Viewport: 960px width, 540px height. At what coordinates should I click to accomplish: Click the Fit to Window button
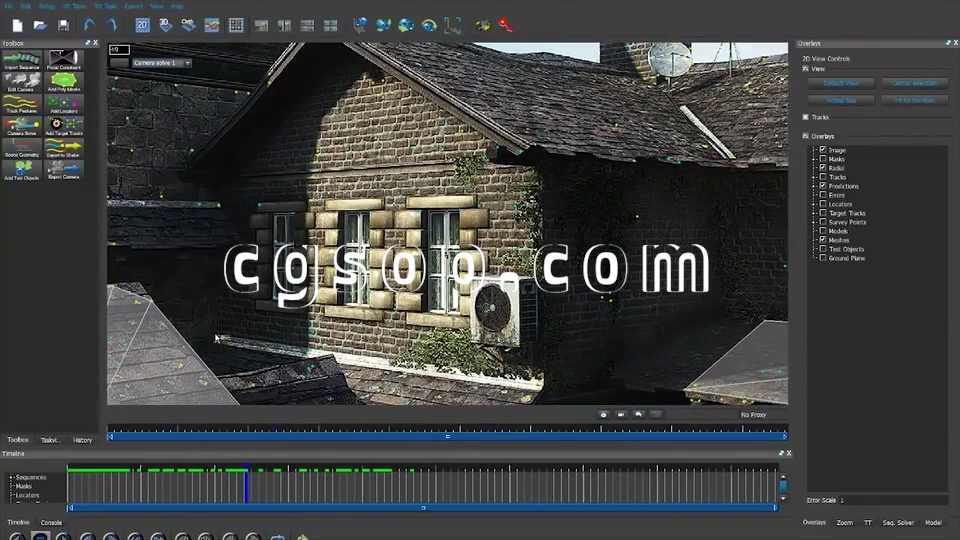point(915,100)
